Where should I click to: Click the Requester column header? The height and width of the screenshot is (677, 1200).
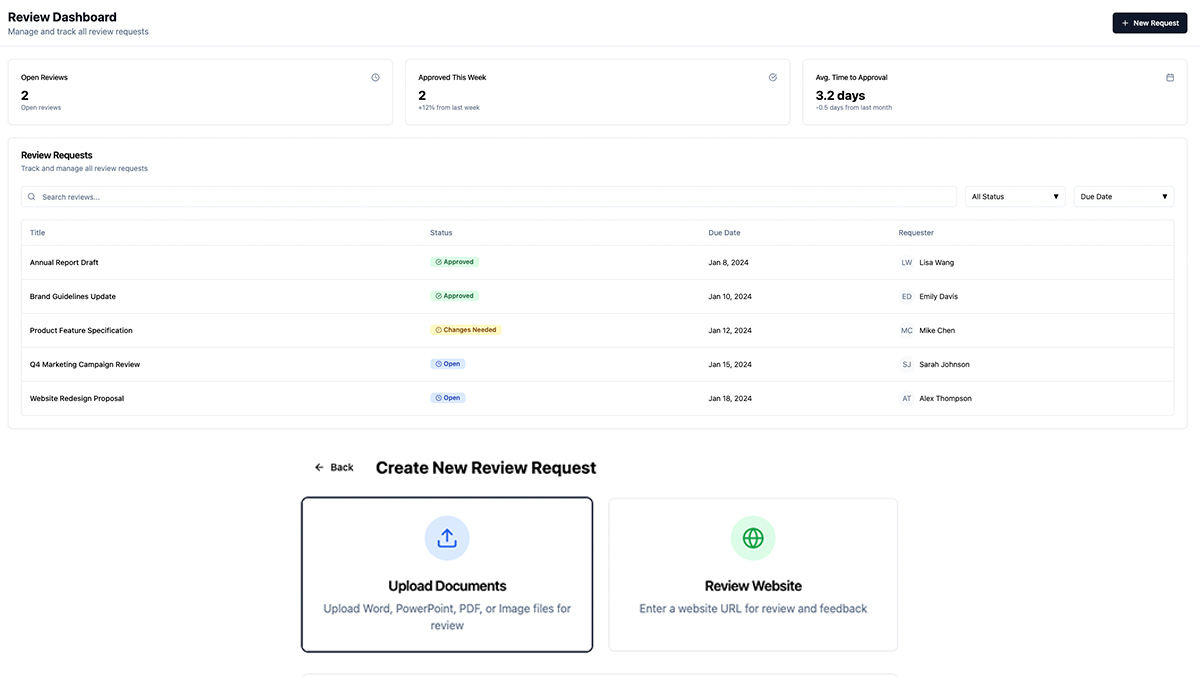(x=916, y=233)
